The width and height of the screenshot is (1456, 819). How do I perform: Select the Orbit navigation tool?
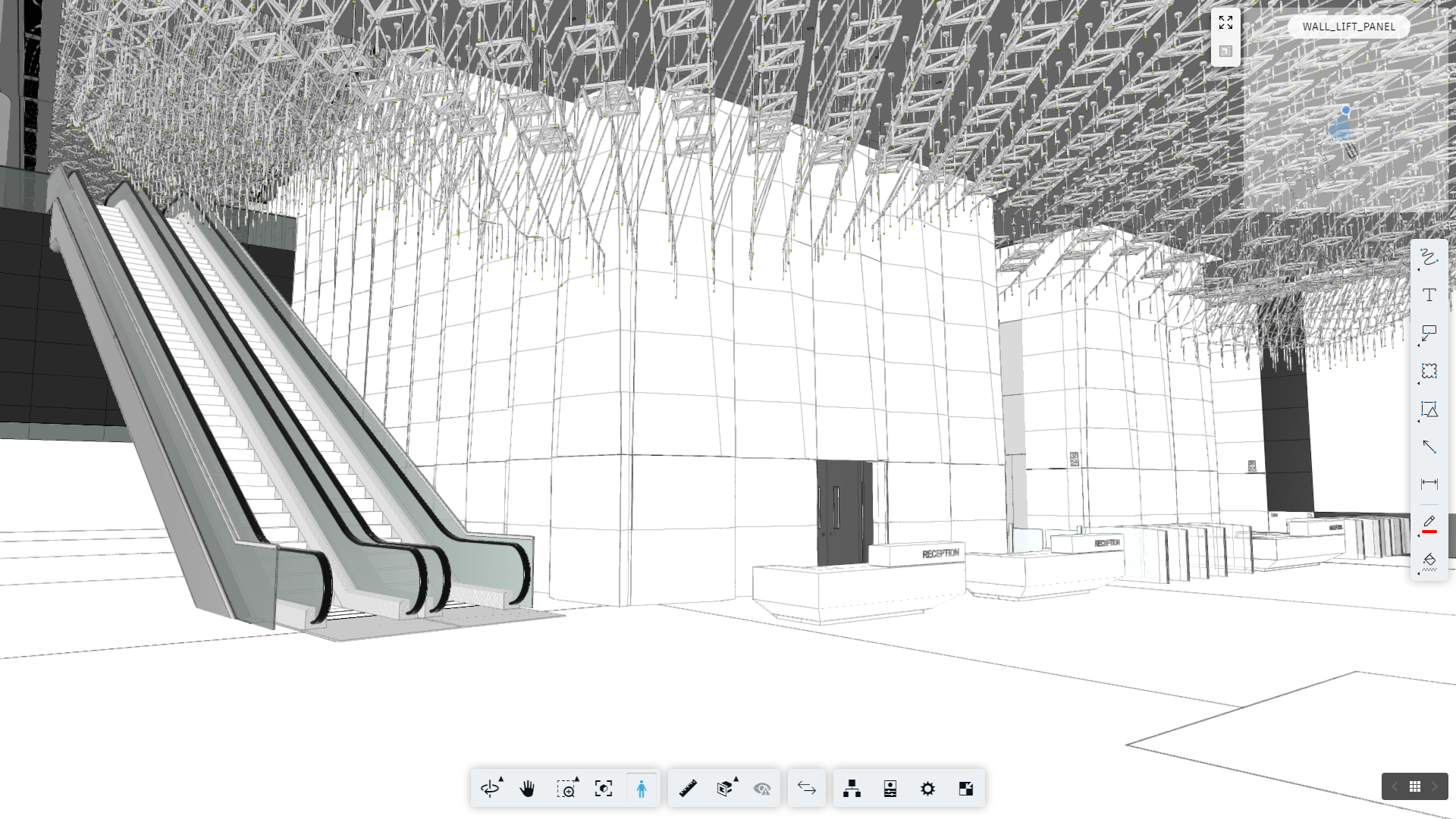[x=490, y=789]
